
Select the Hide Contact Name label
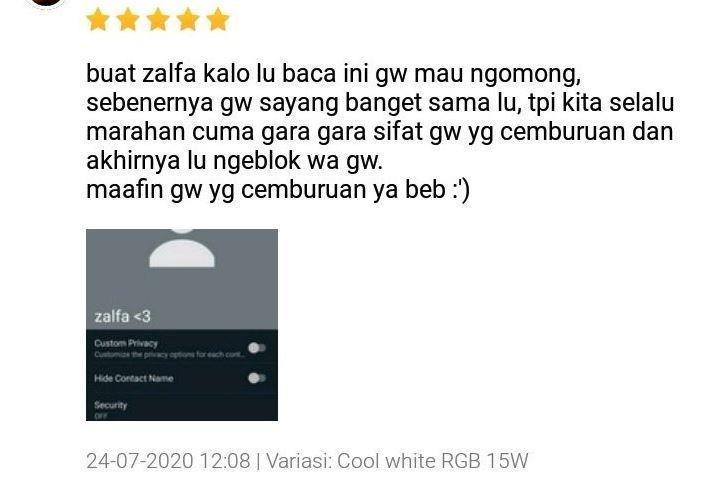pos(134,378)
